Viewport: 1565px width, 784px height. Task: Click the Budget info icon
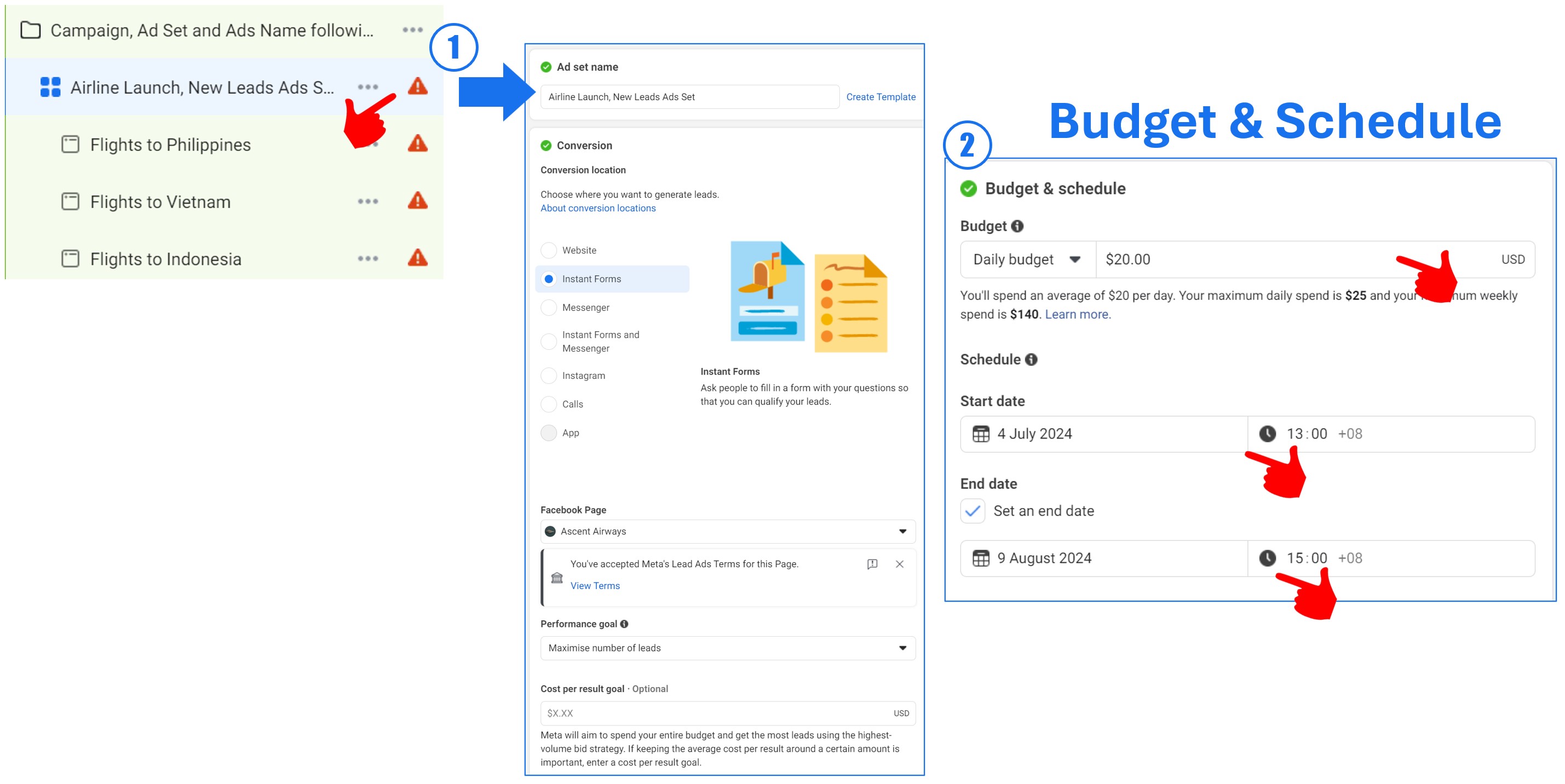[x=1017, y=226]
